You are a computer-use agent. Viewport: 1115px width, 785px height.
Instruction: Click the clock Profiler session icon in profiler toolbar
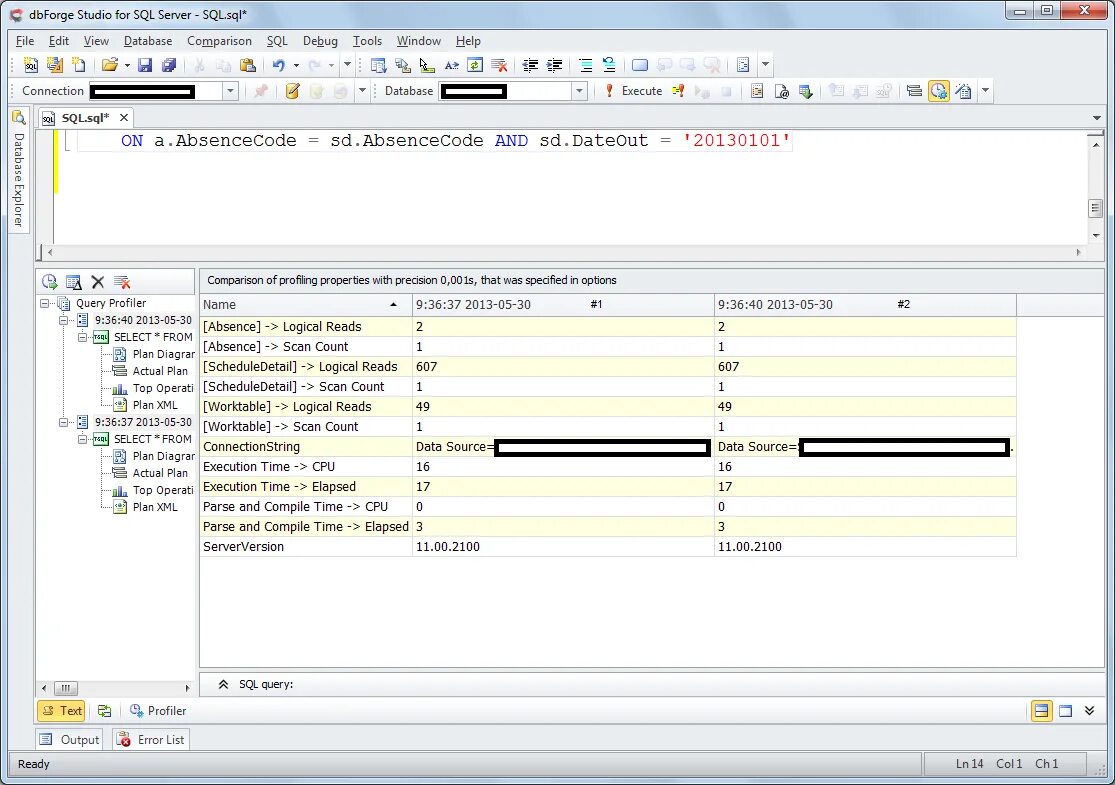point(49,281)
